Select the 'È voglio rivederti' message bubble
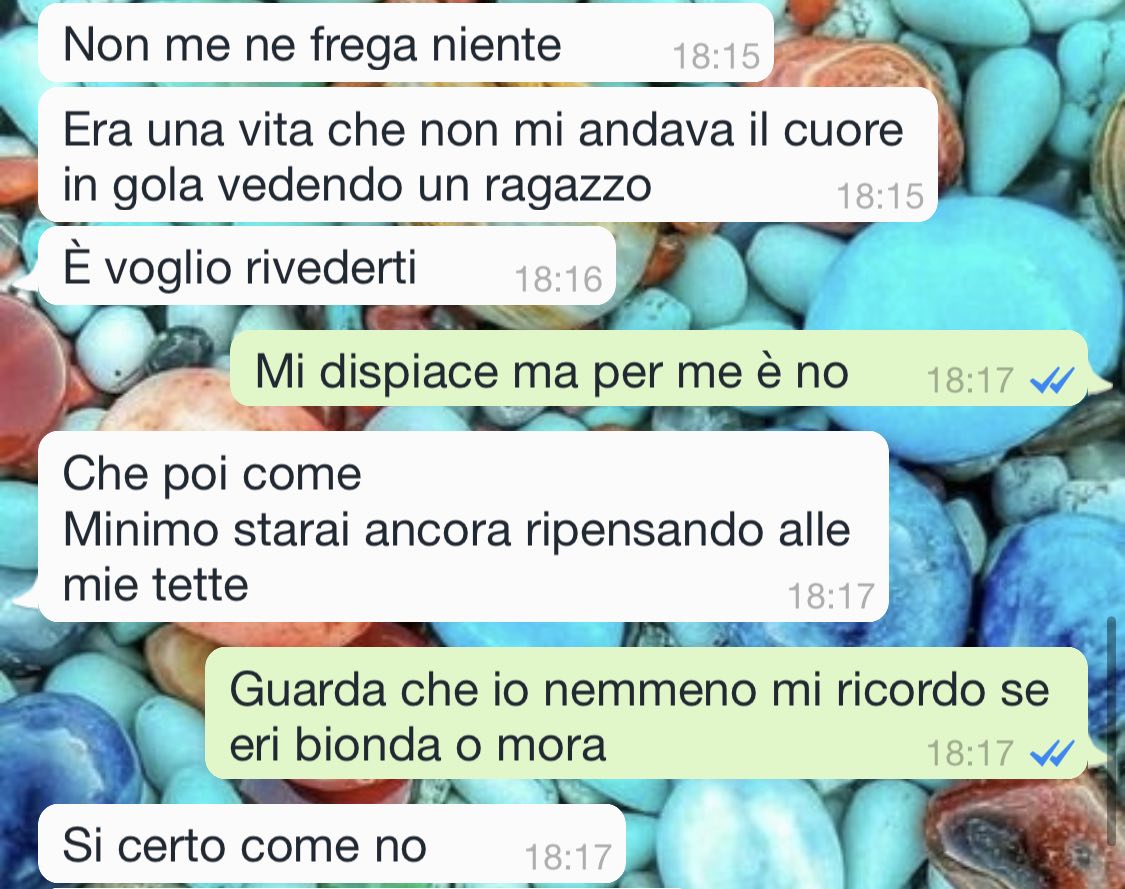This screenshot has height=889, width=1125. pos(326,267)
